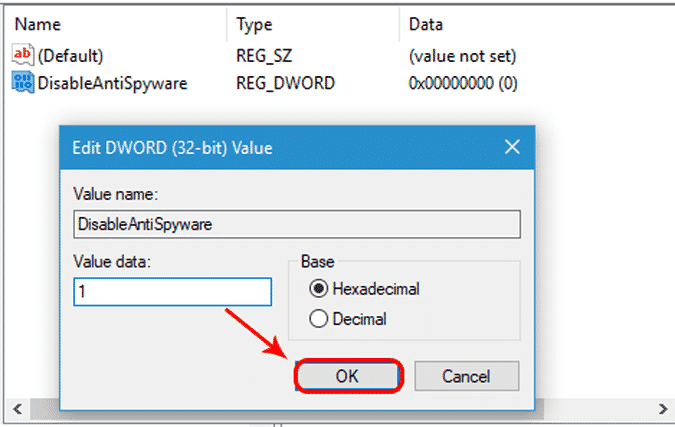Select the (Default) string value icon

click(x=22, y=55)
